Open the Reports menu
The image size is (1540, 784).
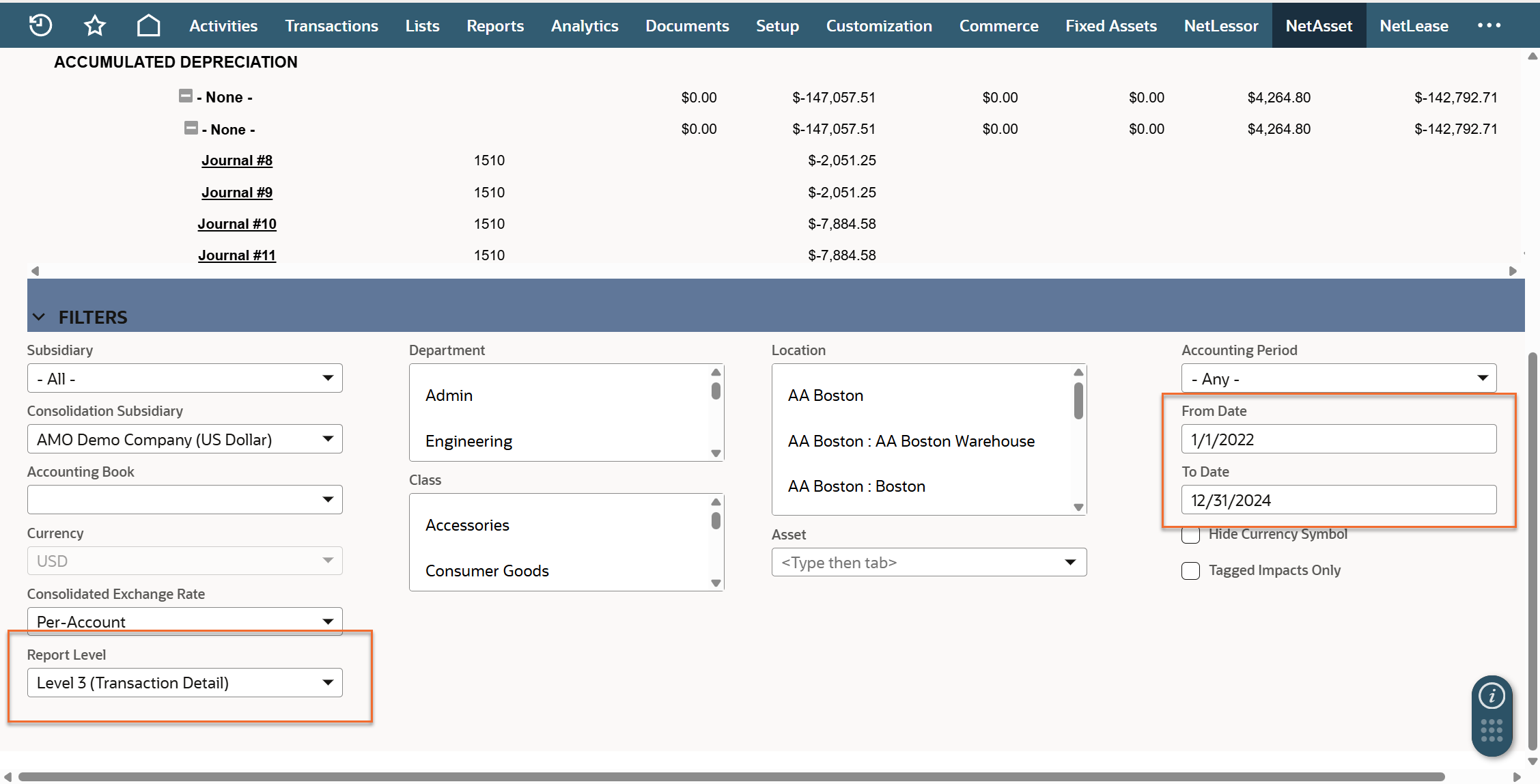click(x=494, y=25)
